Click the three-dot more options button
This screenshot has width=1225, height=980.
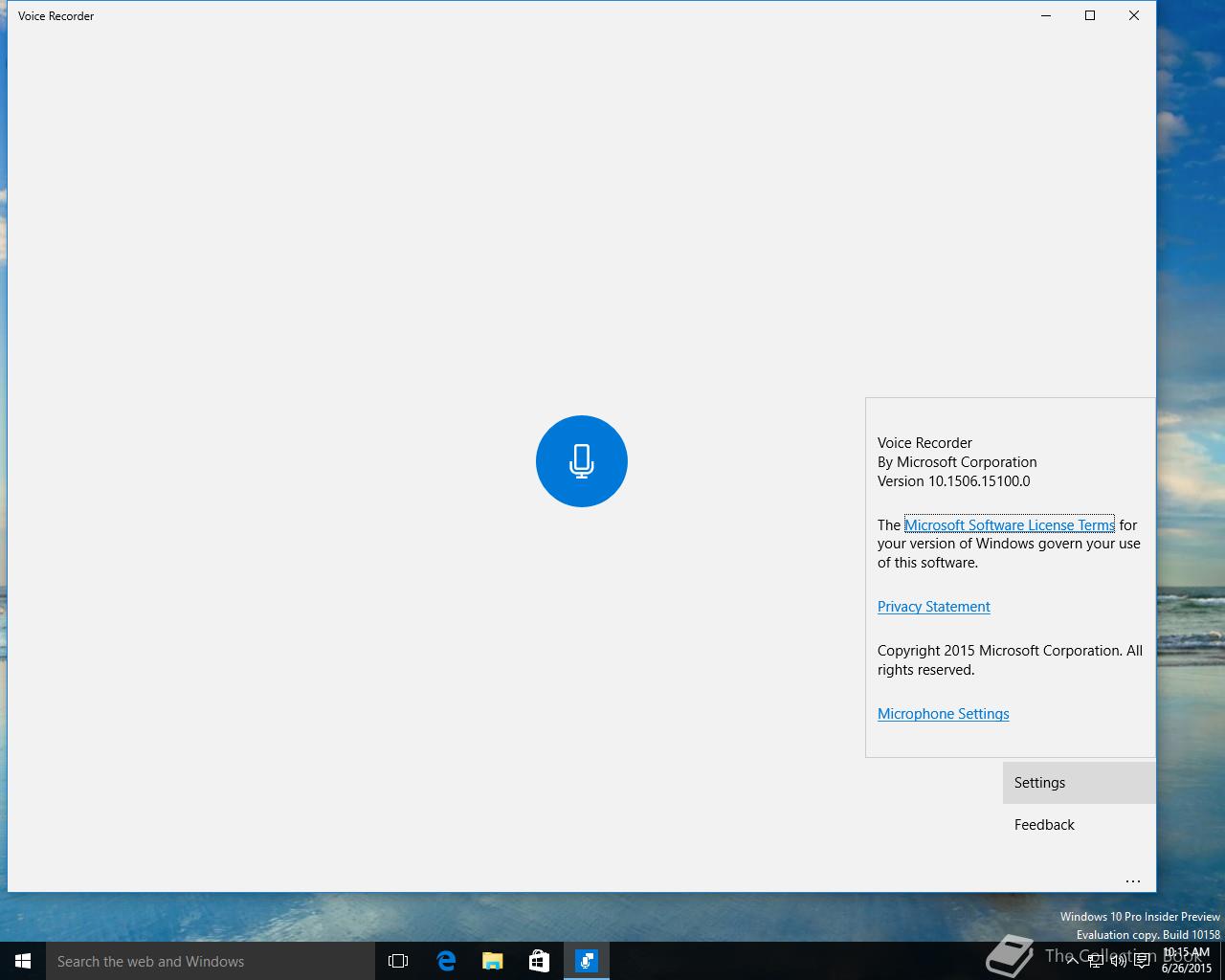tap(1133, 880)
